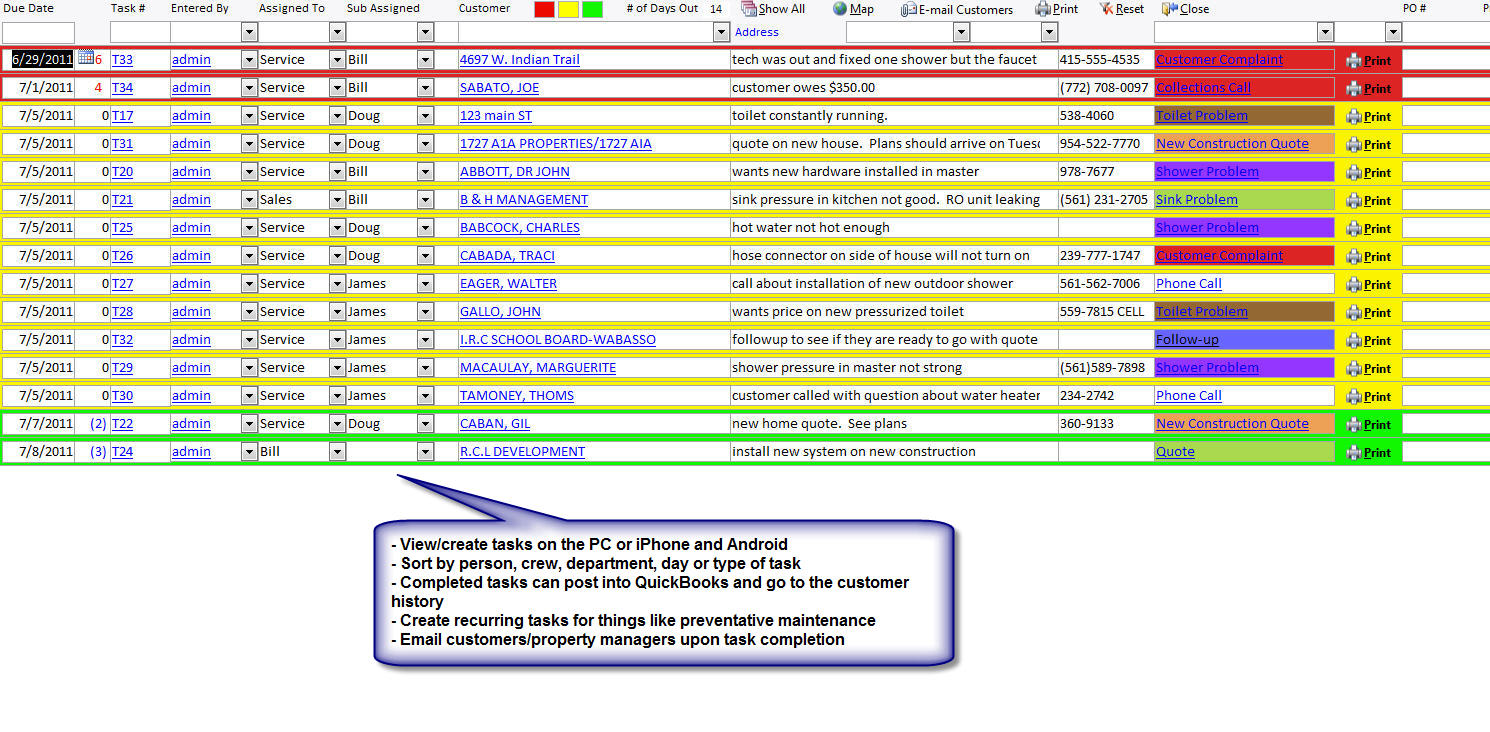Print task T24 using row printer icon
The image size is (1490, 732).
point(1354,452)
